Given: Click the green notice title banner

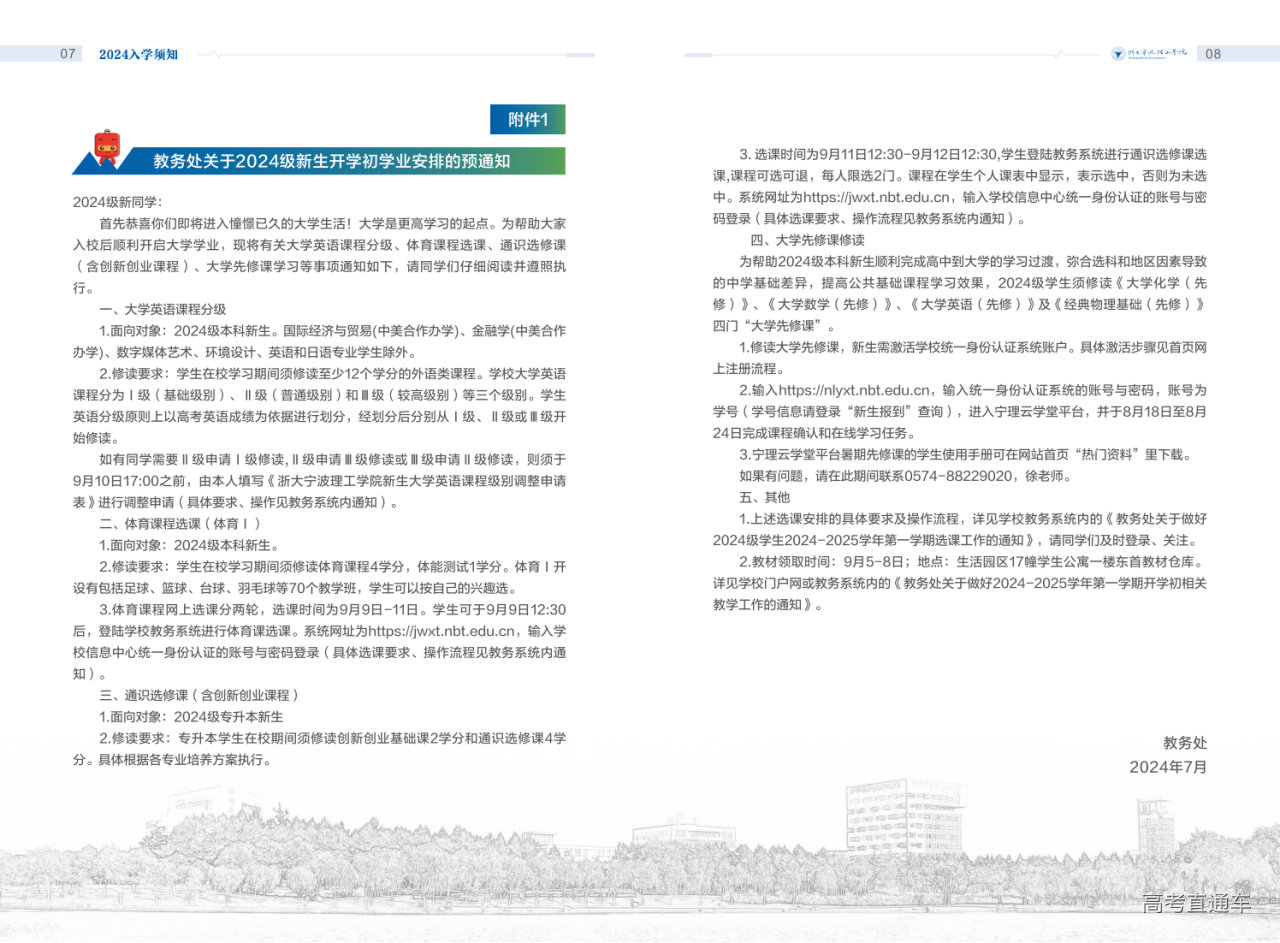Looking at the screenshot, I should 330,161.
